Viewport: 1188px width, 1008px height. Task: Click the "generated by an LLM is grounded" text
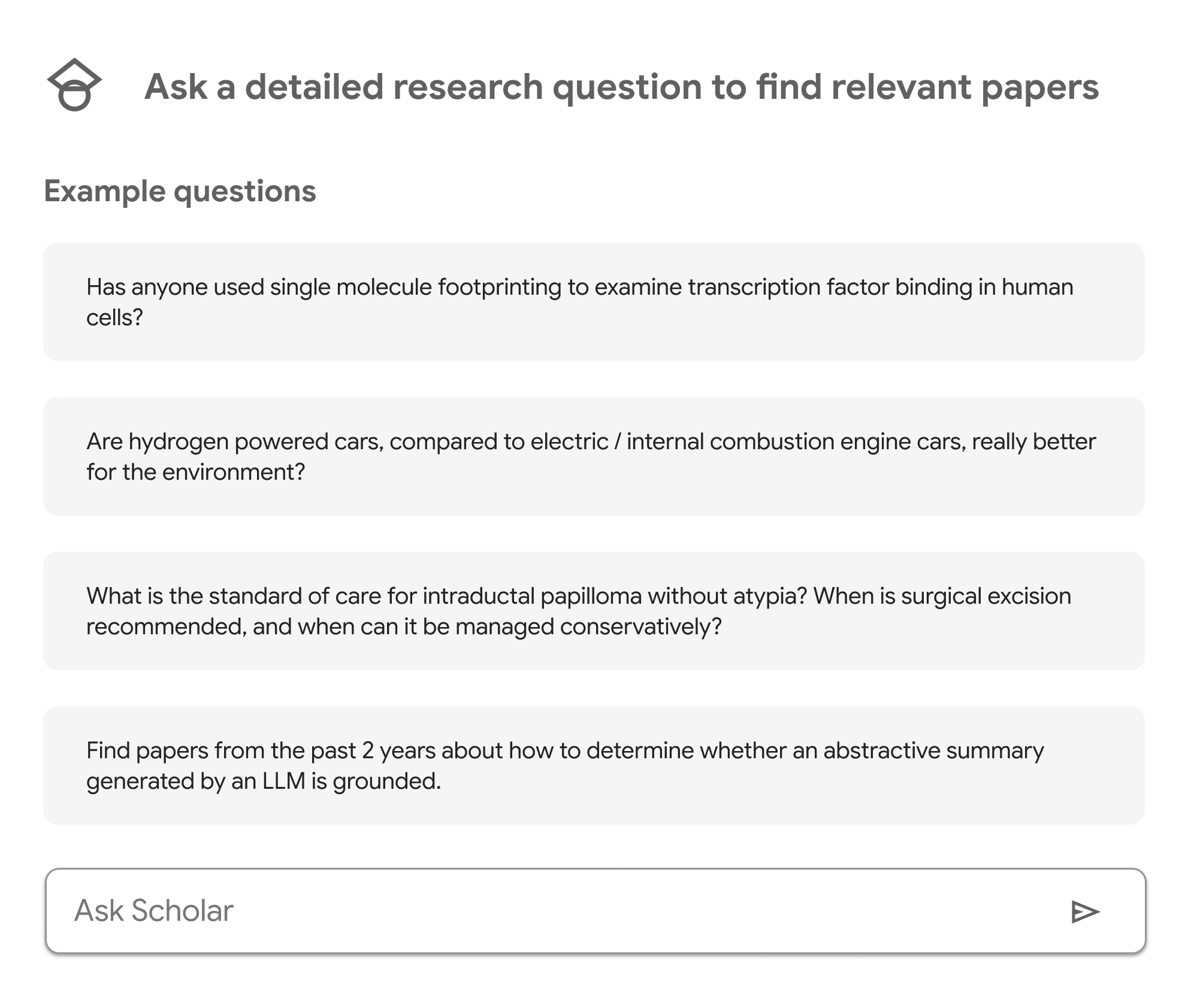264,781
